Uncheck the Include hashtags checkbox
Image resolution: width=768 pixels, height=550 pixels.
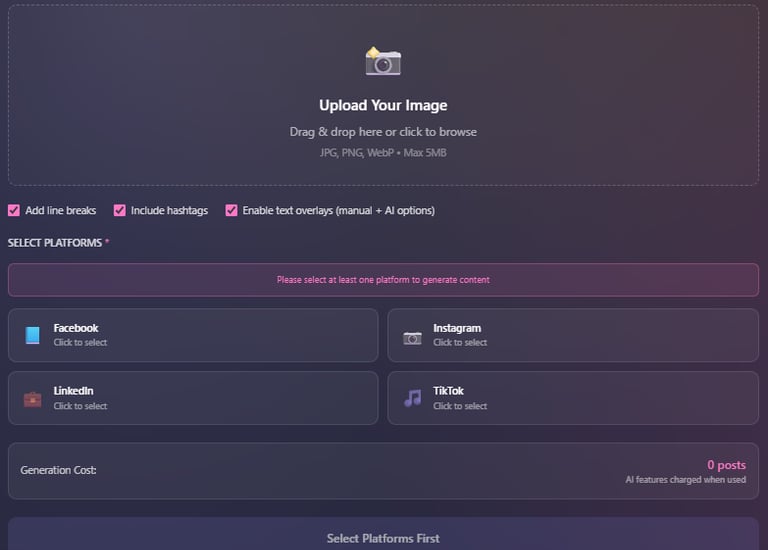coord(120,211)
